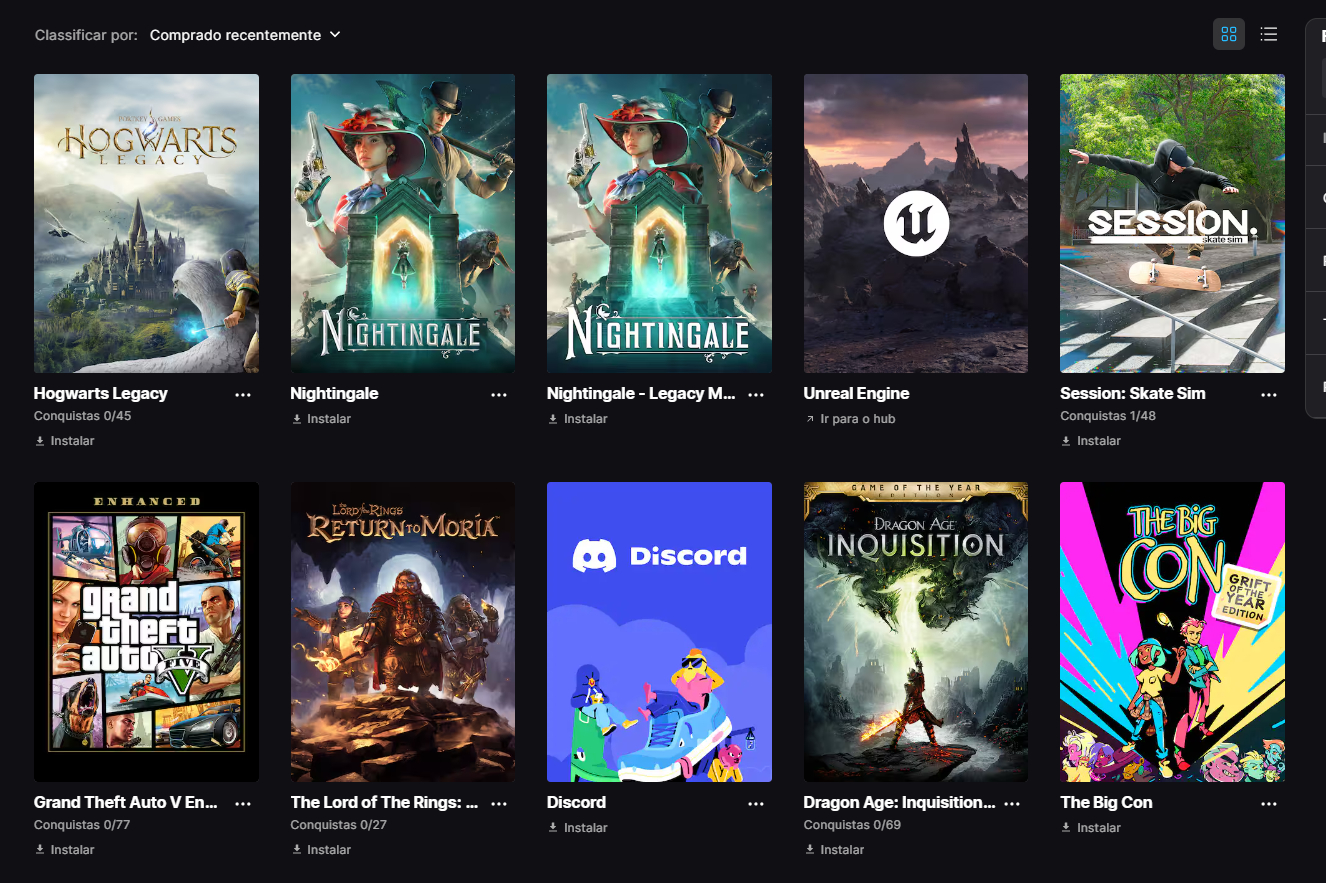Click the Discord cover thumbnail
Image resolution: width=1326 pixels, height=883 pixels.
pyautogui.click(x=659, y=632)
